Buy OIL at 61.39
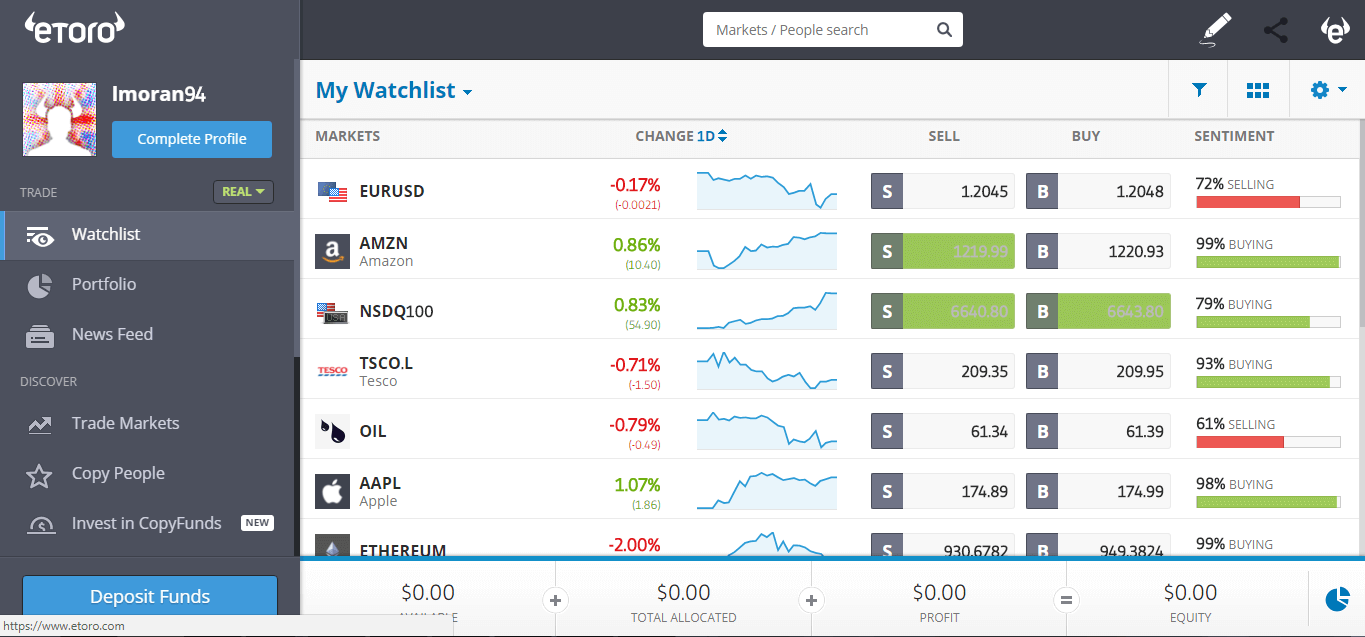The width and height of the screenshot is (1365, 637). point(1098,431)
